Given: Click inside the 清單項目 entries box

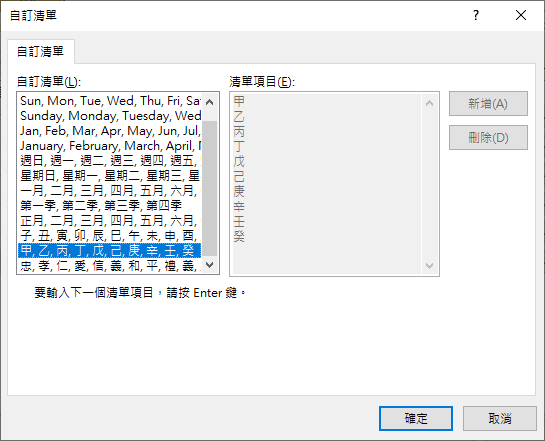Looking at the screenshot, I should [327, 184].
